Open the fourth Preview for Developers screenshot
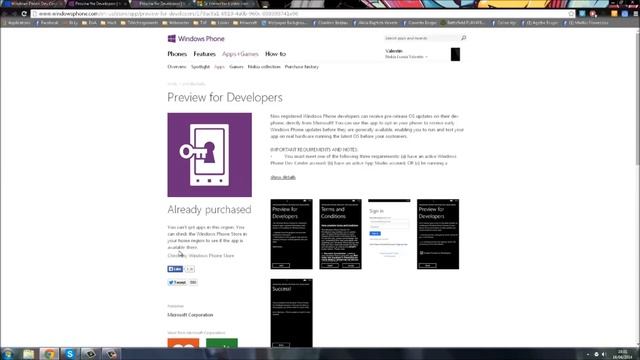 438,234
